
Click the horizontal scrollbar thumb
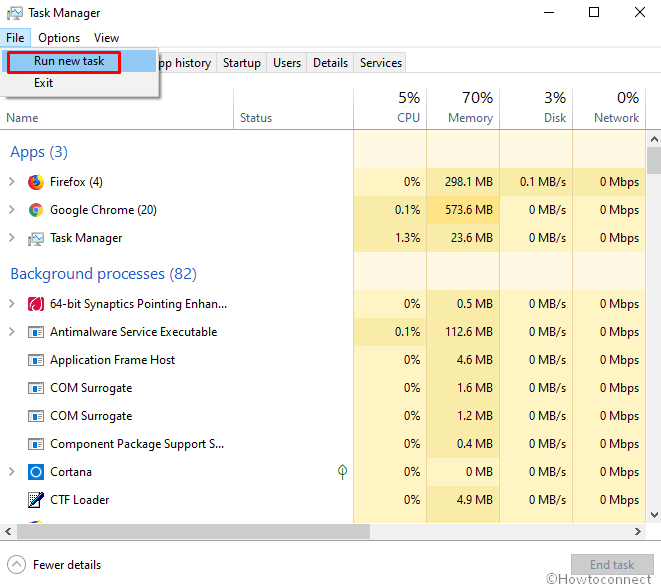193,531
